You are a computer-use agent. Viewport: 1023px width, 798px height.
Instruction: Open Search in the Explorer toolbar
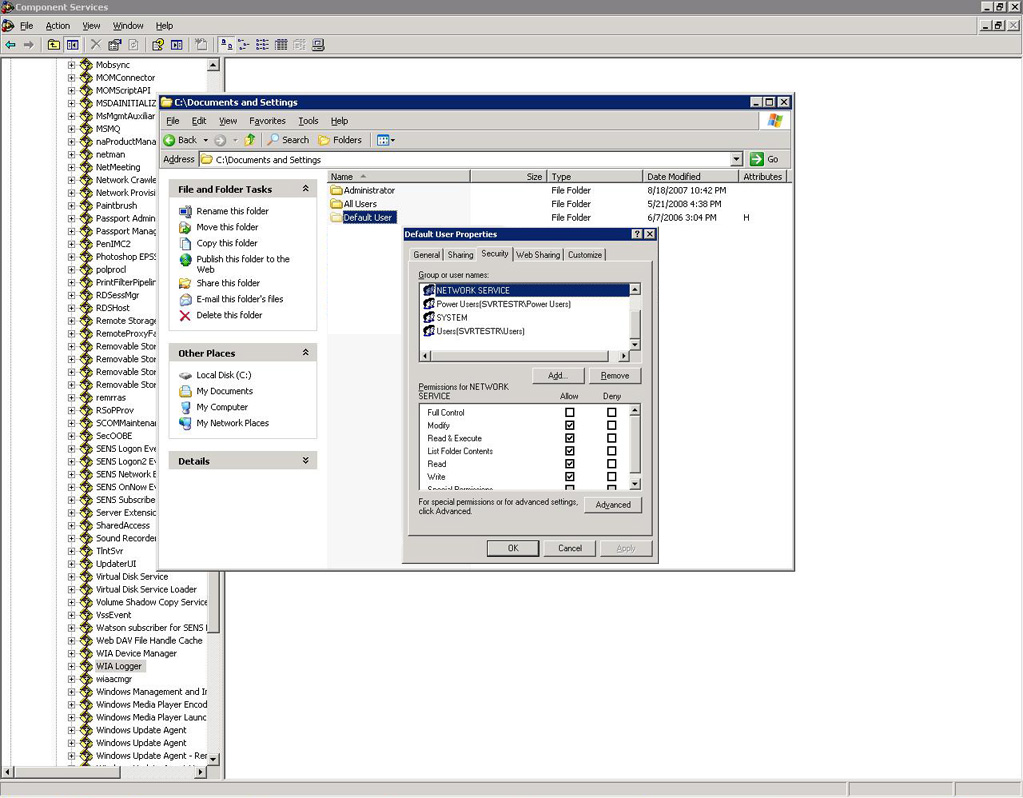(288, 140)
